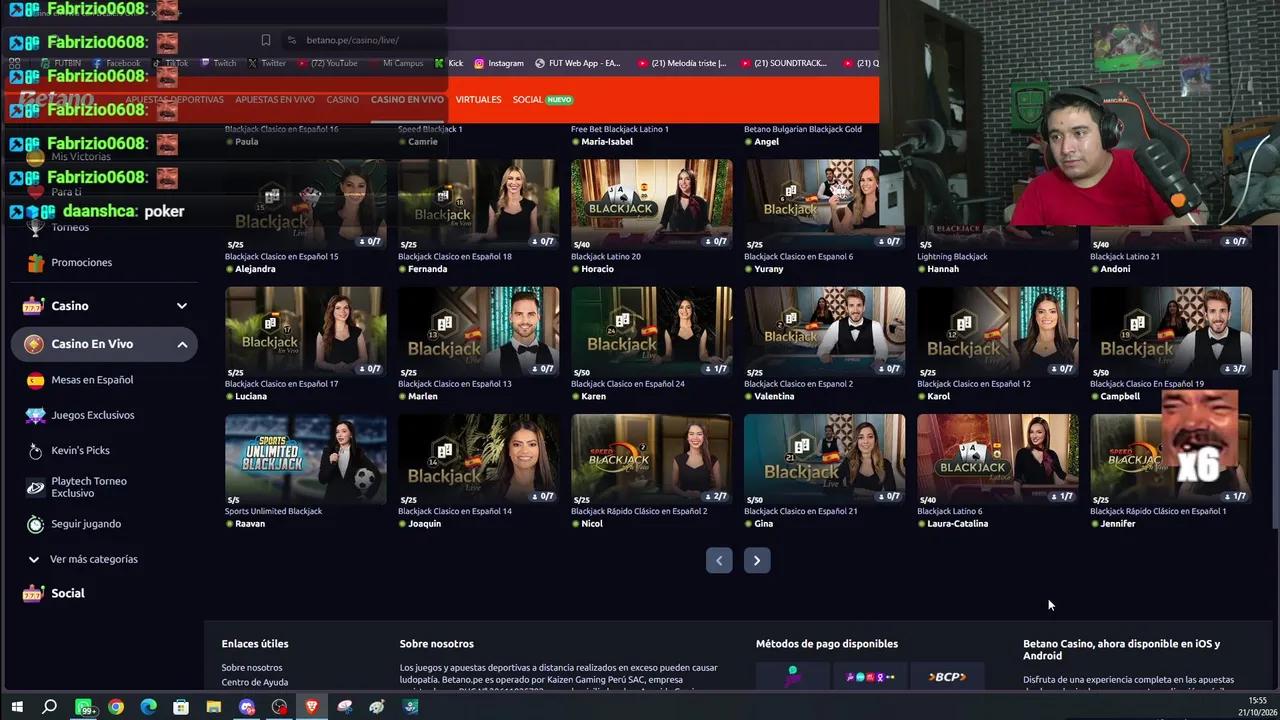Image resolution: width=1280 pixels, height=720 pixels.
Task: Open Blackjack Latino 6 table thumbnail
Action: [x=998, y=459]
